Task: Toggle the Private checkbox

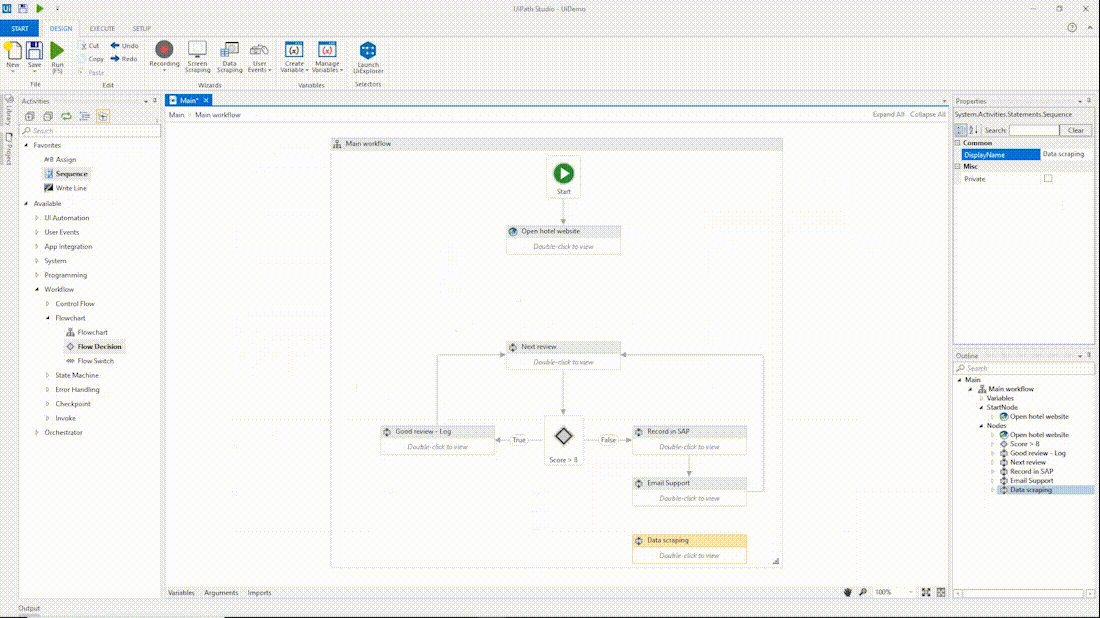Action: [x=1047, y=178]
